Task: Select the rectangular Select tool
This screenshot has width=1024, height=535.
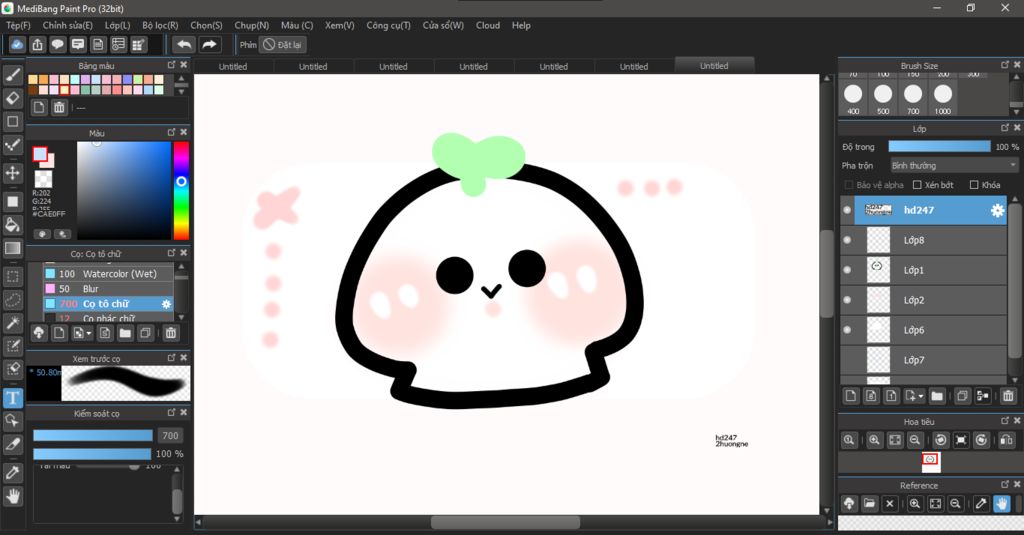Action: (x=12, y=276)
